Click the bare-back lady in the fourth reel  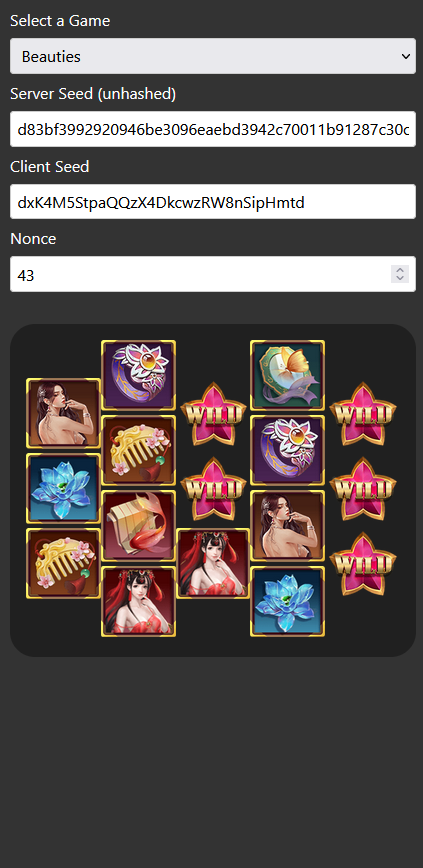coord(287,526)
